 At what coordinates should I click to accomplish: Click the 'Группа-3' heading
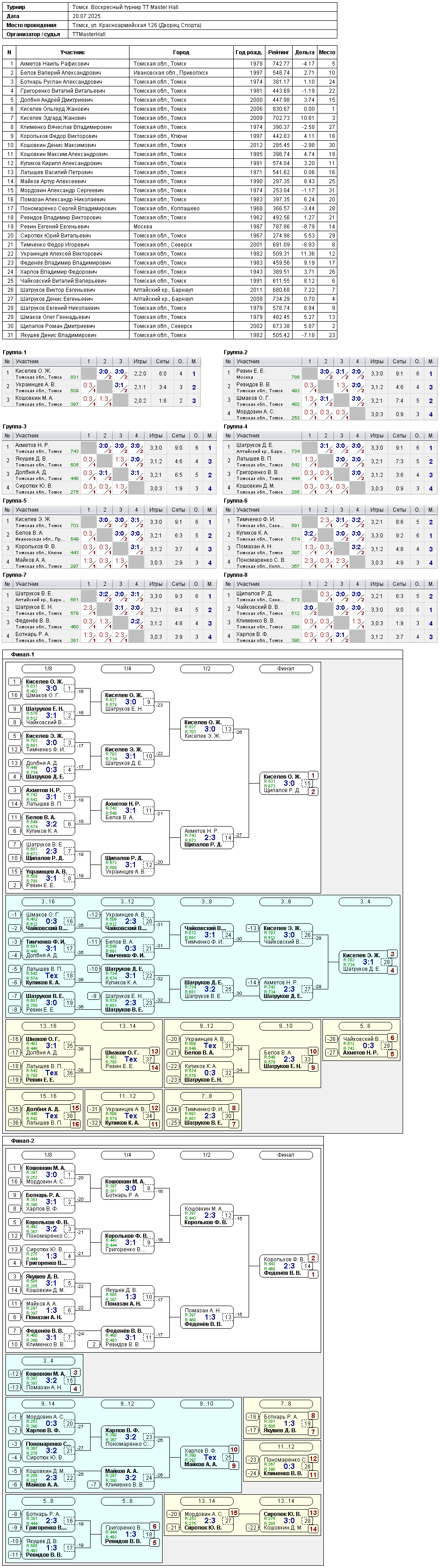pos(14,427)
